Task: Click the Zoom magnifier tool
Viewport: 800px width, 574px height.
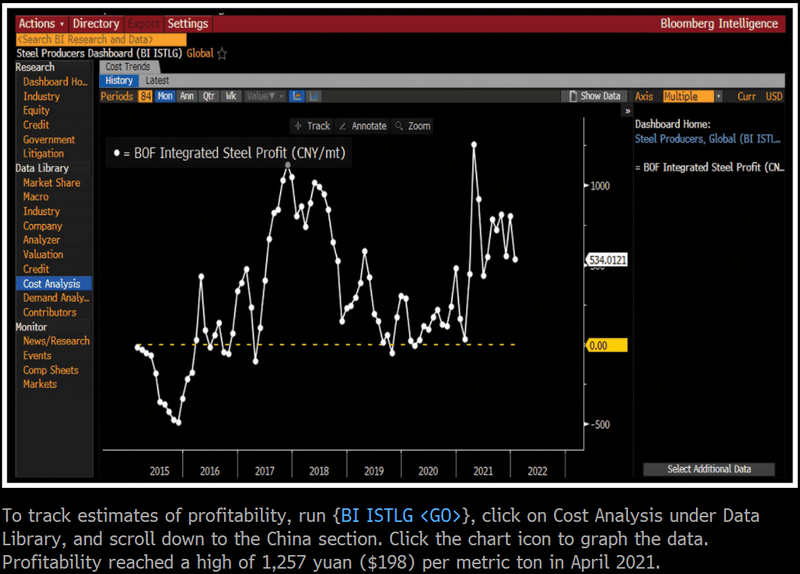Action: pos(412,126)
